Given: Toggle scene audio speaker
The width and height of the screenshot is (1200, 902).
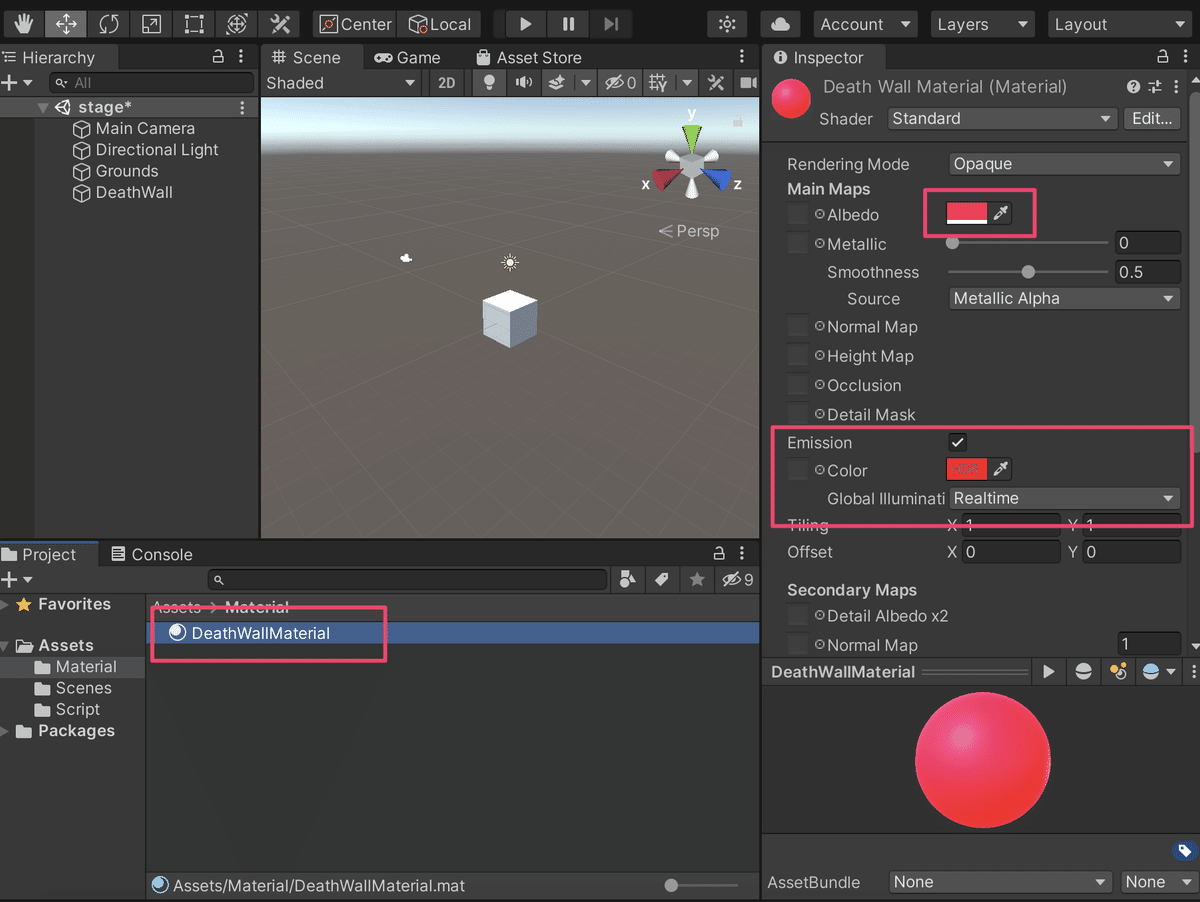Looking at the screenshot, I should pos(523,83).
